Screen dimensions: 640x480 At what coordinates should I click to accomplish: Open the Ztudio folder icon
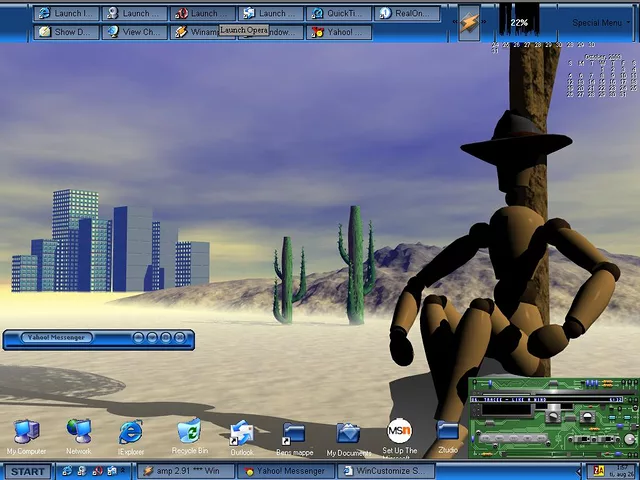448,431
